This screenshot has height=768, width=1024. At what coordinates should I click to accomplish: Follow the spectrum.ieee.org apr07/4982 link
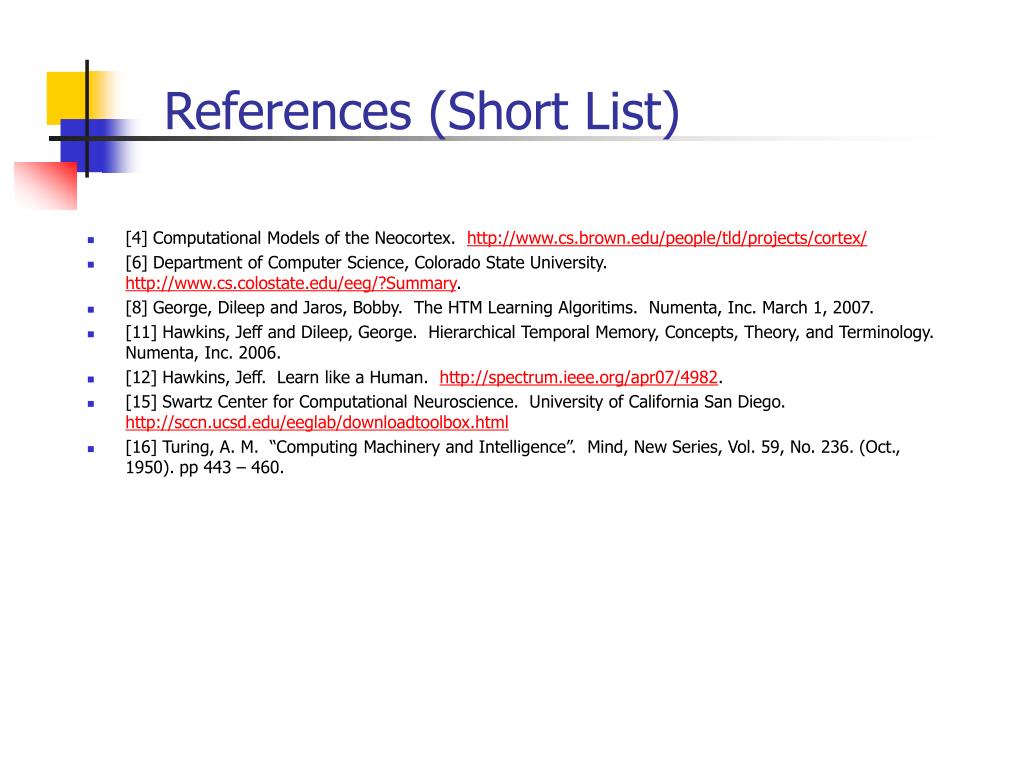pyautogui.click(x=579, y=377)
